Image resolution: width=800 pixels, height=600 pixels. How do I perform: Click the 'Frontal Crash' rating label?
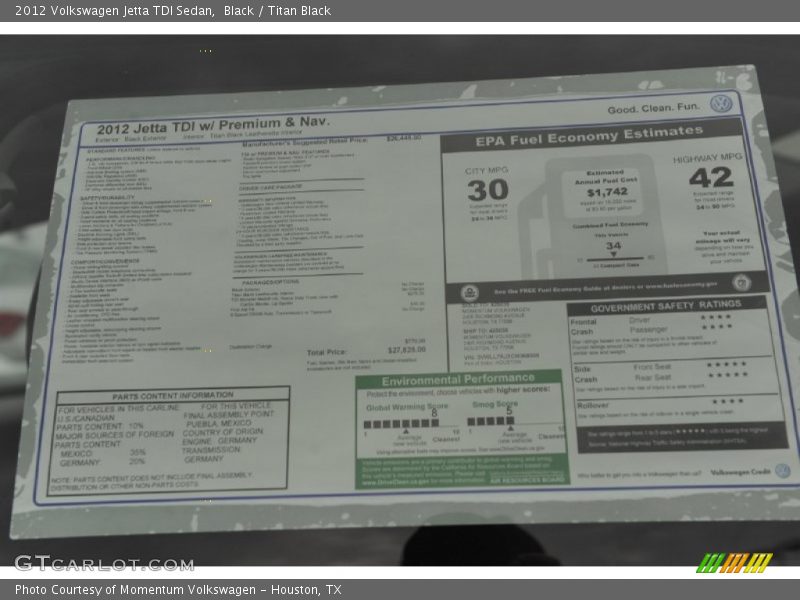[x=583, y=327]
